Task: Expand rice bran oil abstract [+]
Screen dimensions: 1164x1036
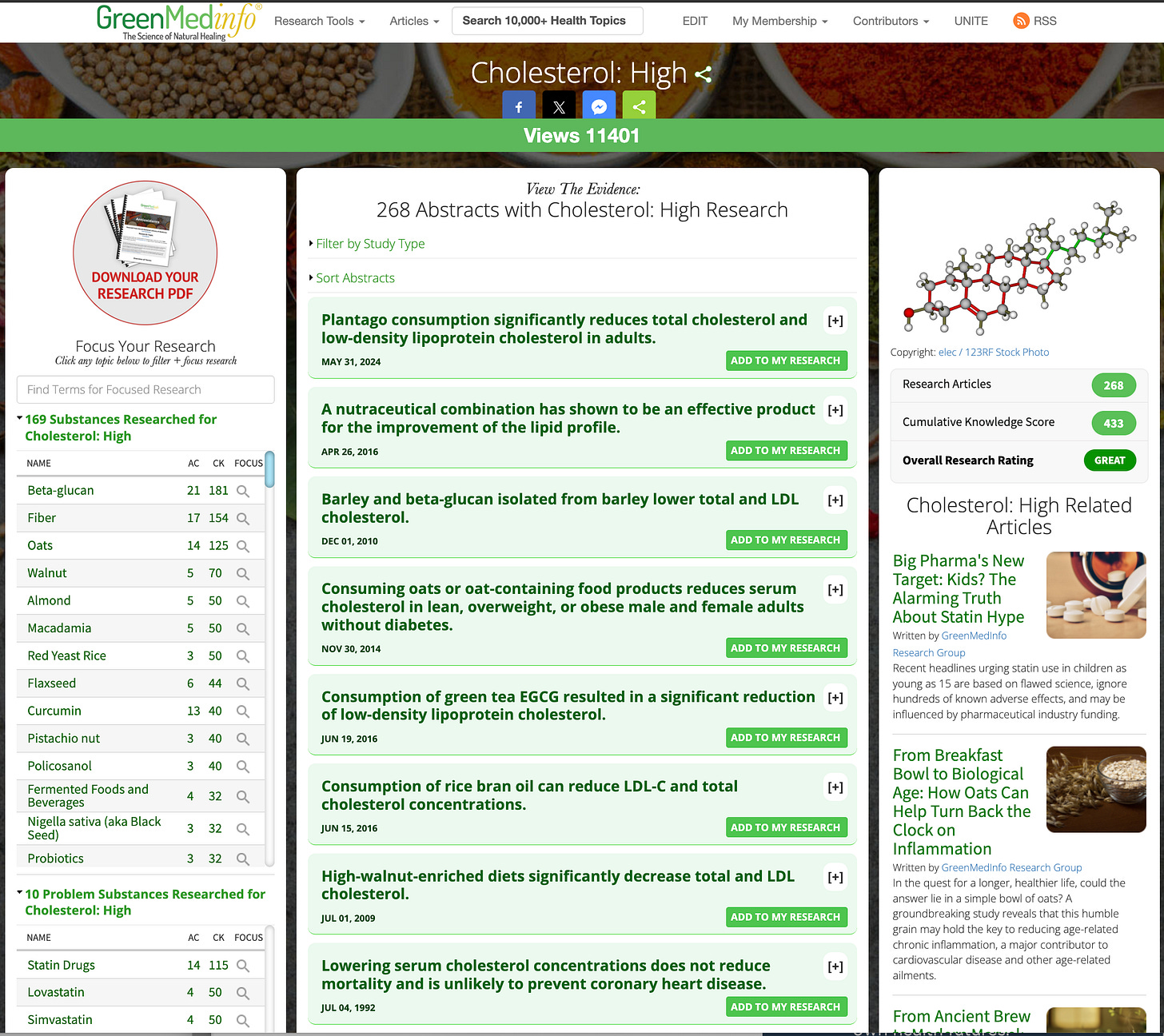Action: (835, 787)
